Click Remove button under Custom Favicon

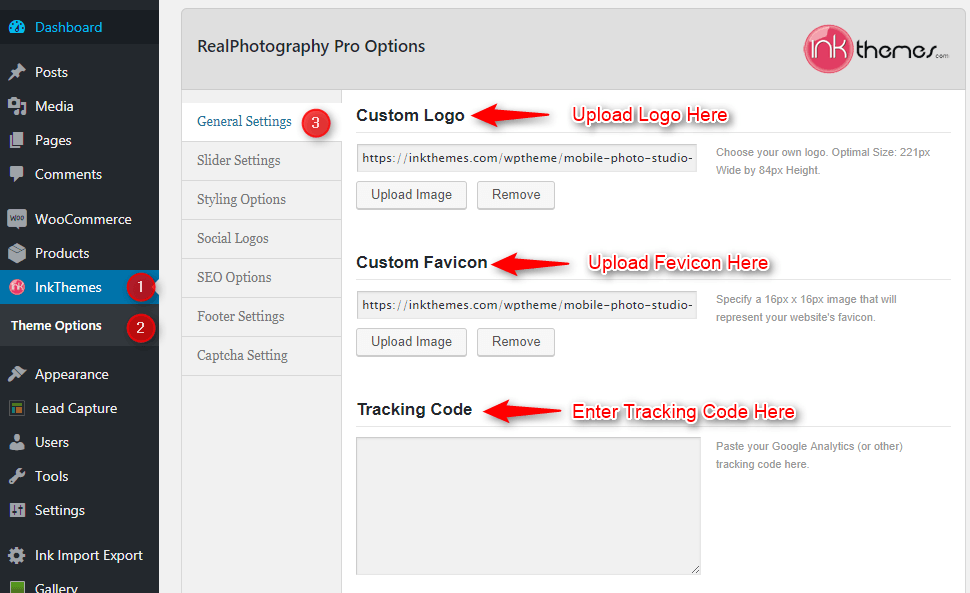516,342
